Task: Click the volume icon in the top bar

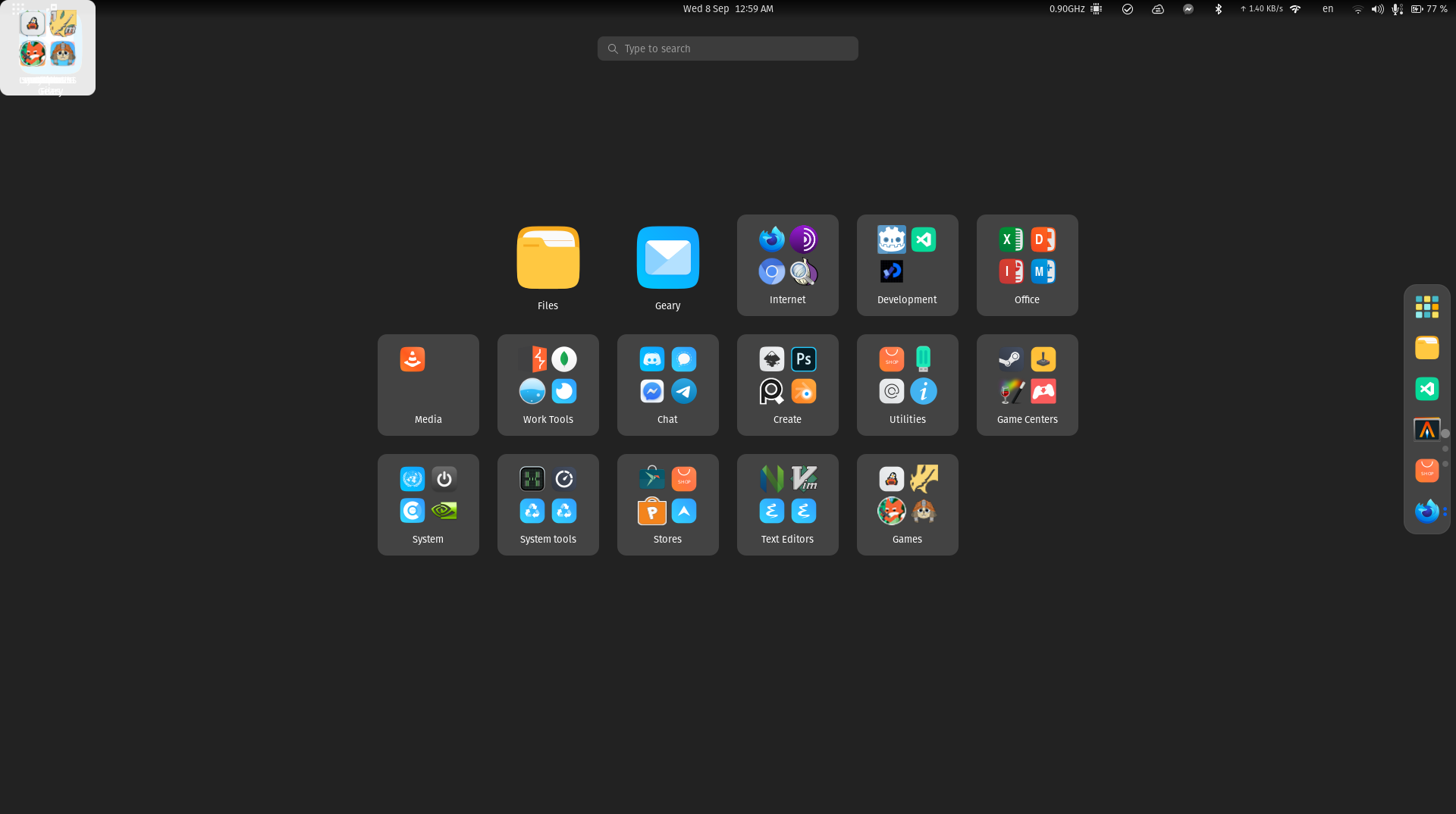Action: (x=1376, y=9)
